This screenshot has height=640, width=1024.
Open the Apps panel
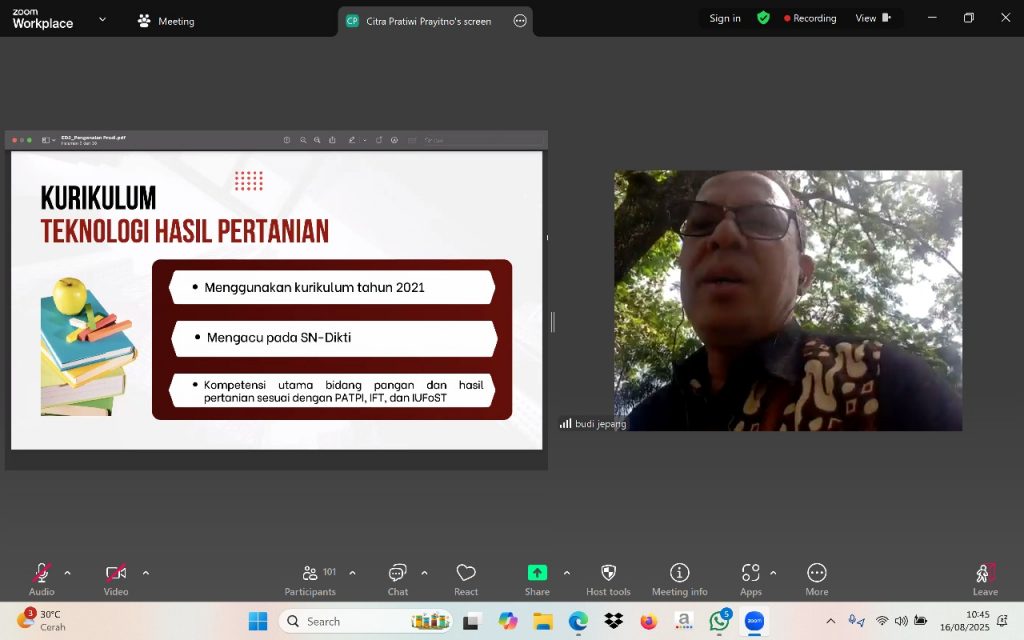click(x=750, y=579)
